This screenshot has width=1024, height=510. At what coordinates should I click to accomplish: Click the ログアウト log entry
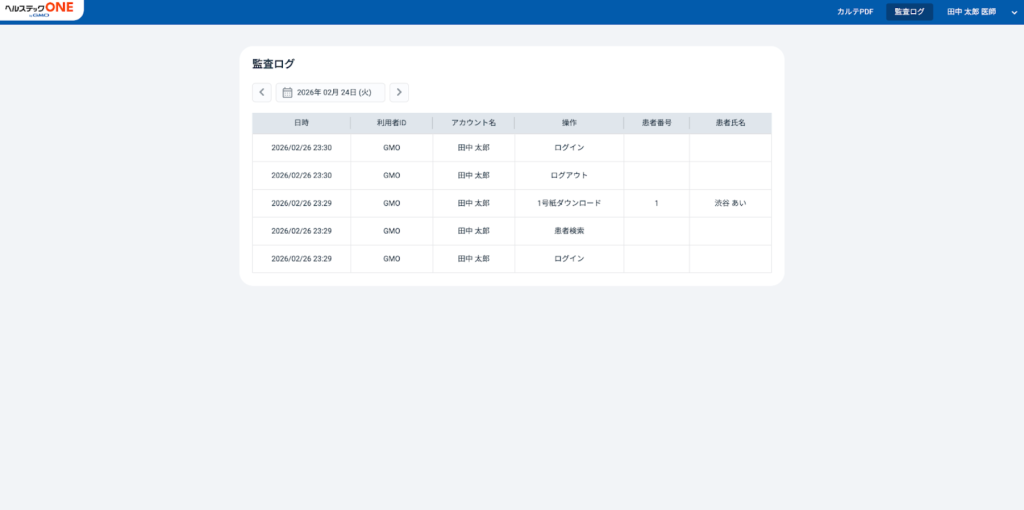point(569,175)
